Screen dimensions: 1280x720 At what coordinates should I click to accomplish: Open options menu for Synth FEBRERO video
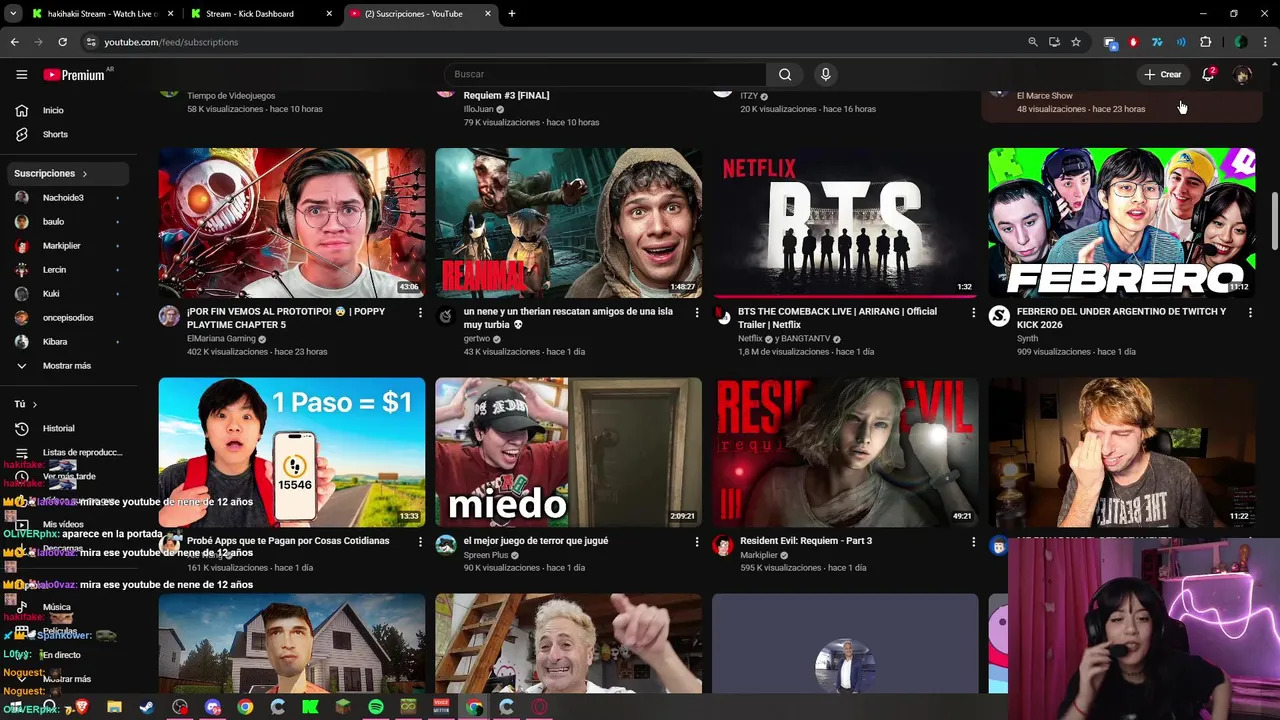(1250, 313)
